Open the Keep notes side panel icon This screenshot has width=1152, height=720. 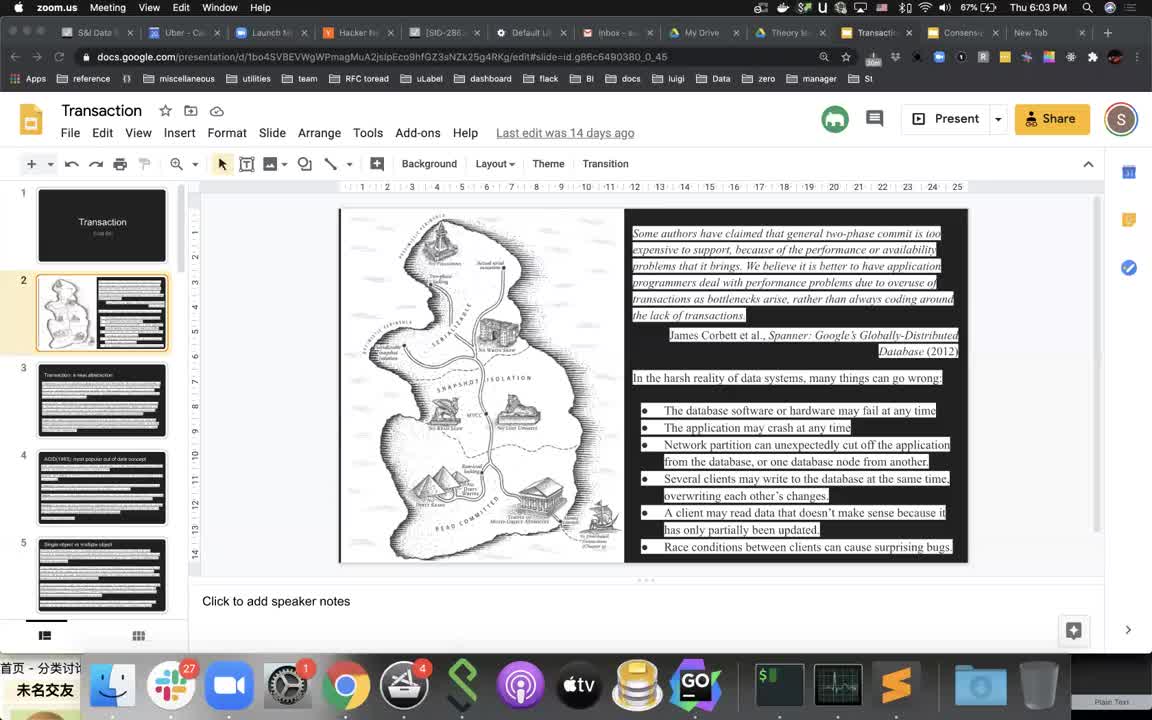[x=1128, y=220]
